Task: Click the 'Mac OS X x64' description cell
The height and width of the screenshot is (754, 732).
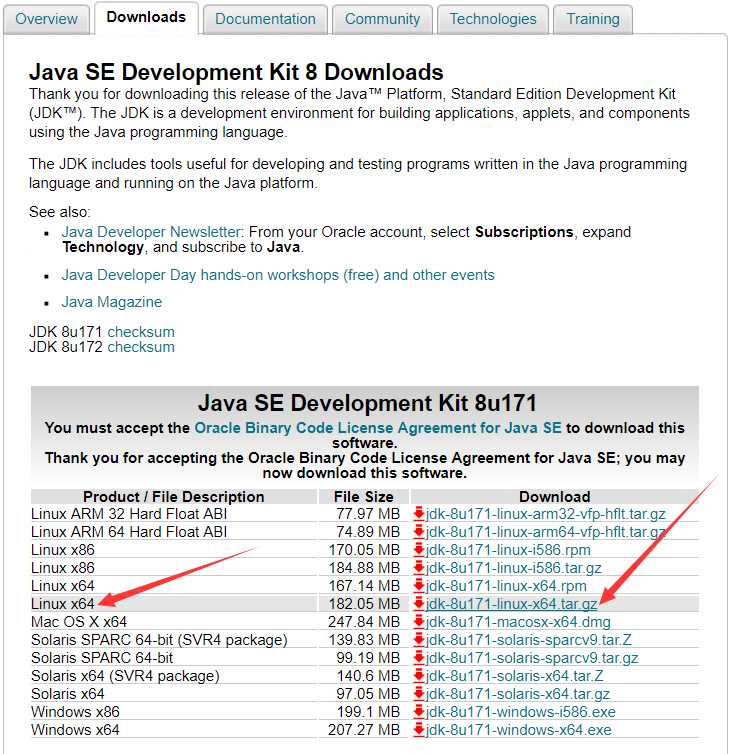Action: (174, 622)
